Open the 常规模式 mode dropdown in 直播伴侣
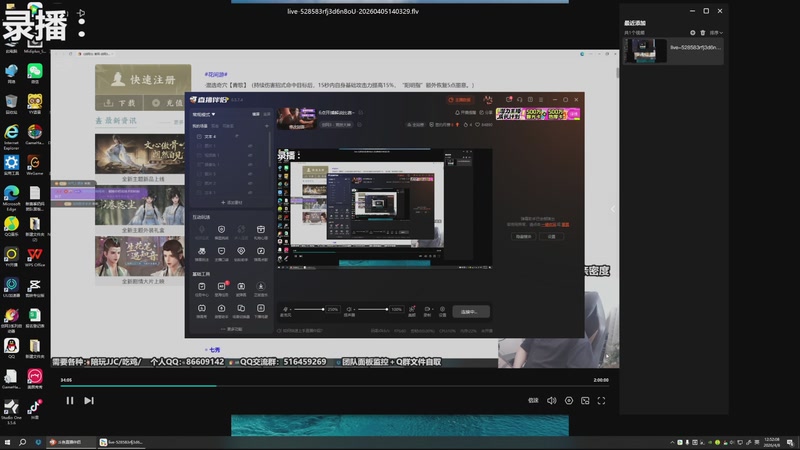The width and height of the screenshot is (800, 450). click(204, 114)
